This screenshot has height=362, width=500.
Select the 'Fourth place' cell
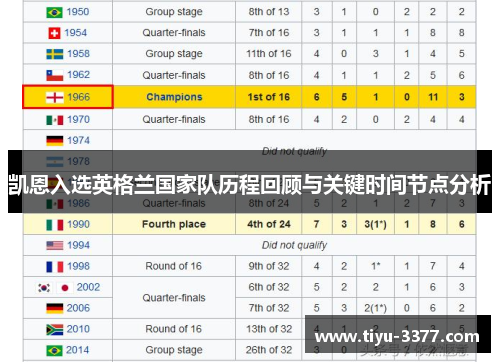174,224
